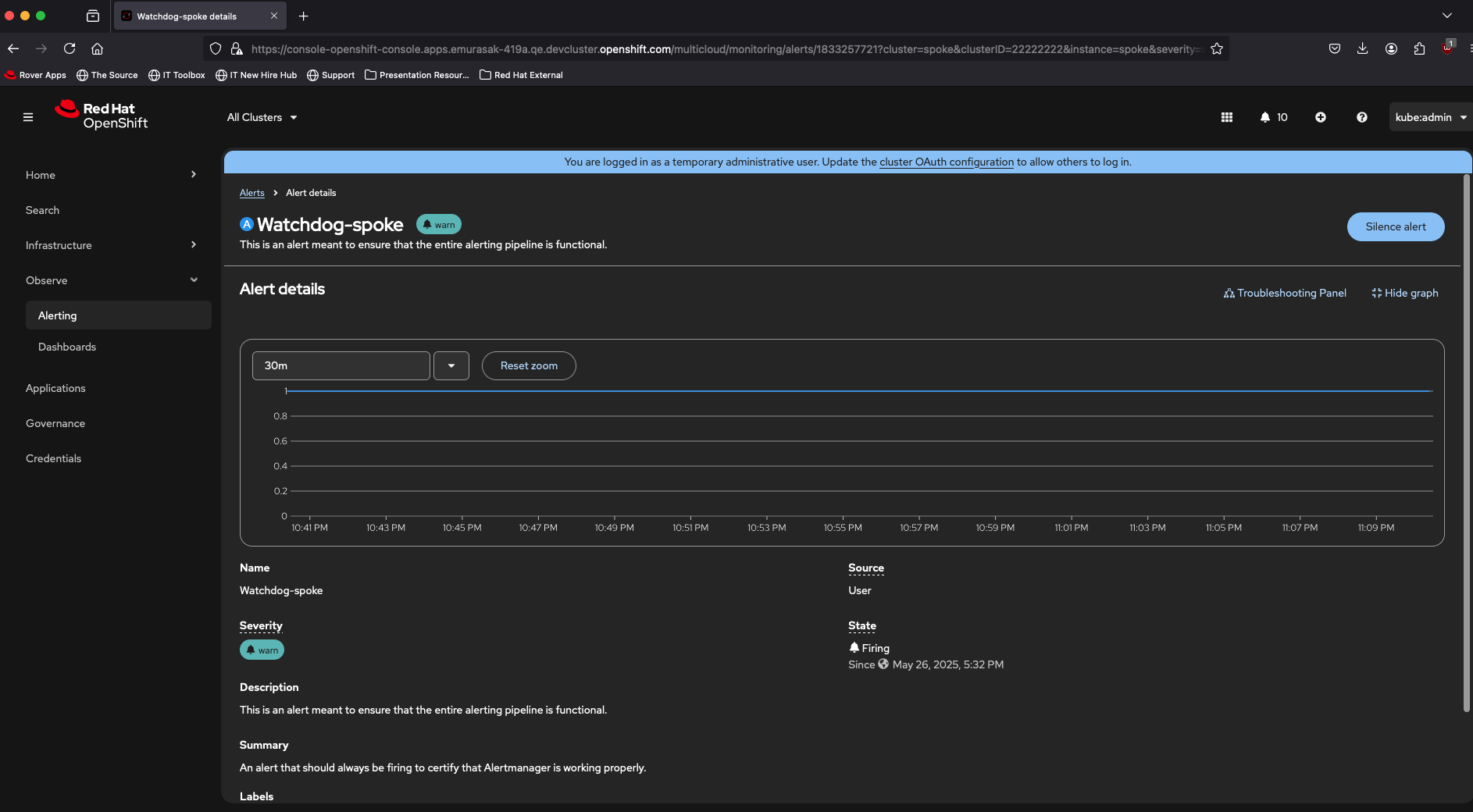Go to Dashboards in the sidebar
This screenshot has height=812, width=1473.
click(x=67, y=347)
